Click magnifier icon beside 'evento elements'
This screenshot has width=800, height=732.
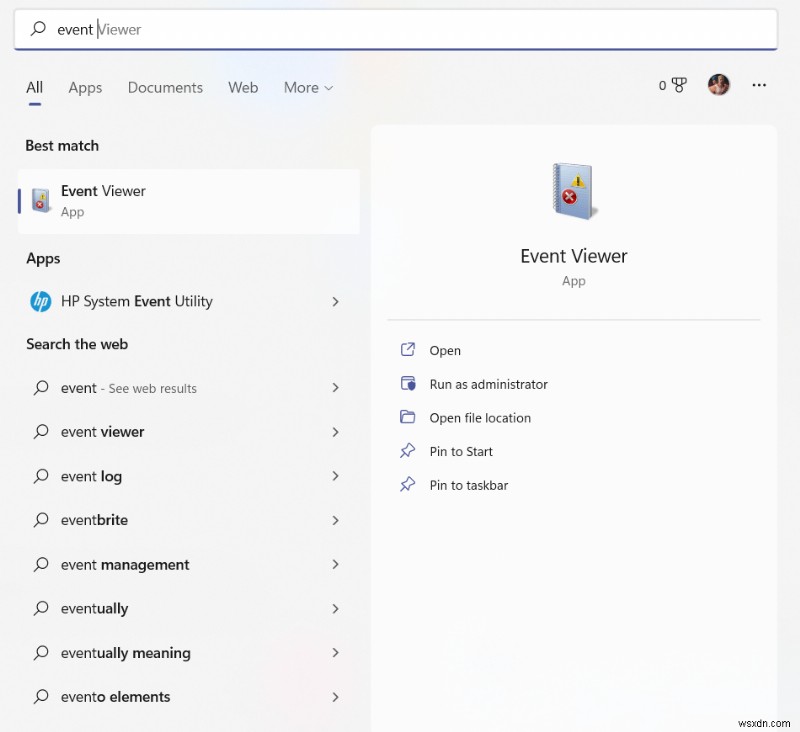pos(41,696)
